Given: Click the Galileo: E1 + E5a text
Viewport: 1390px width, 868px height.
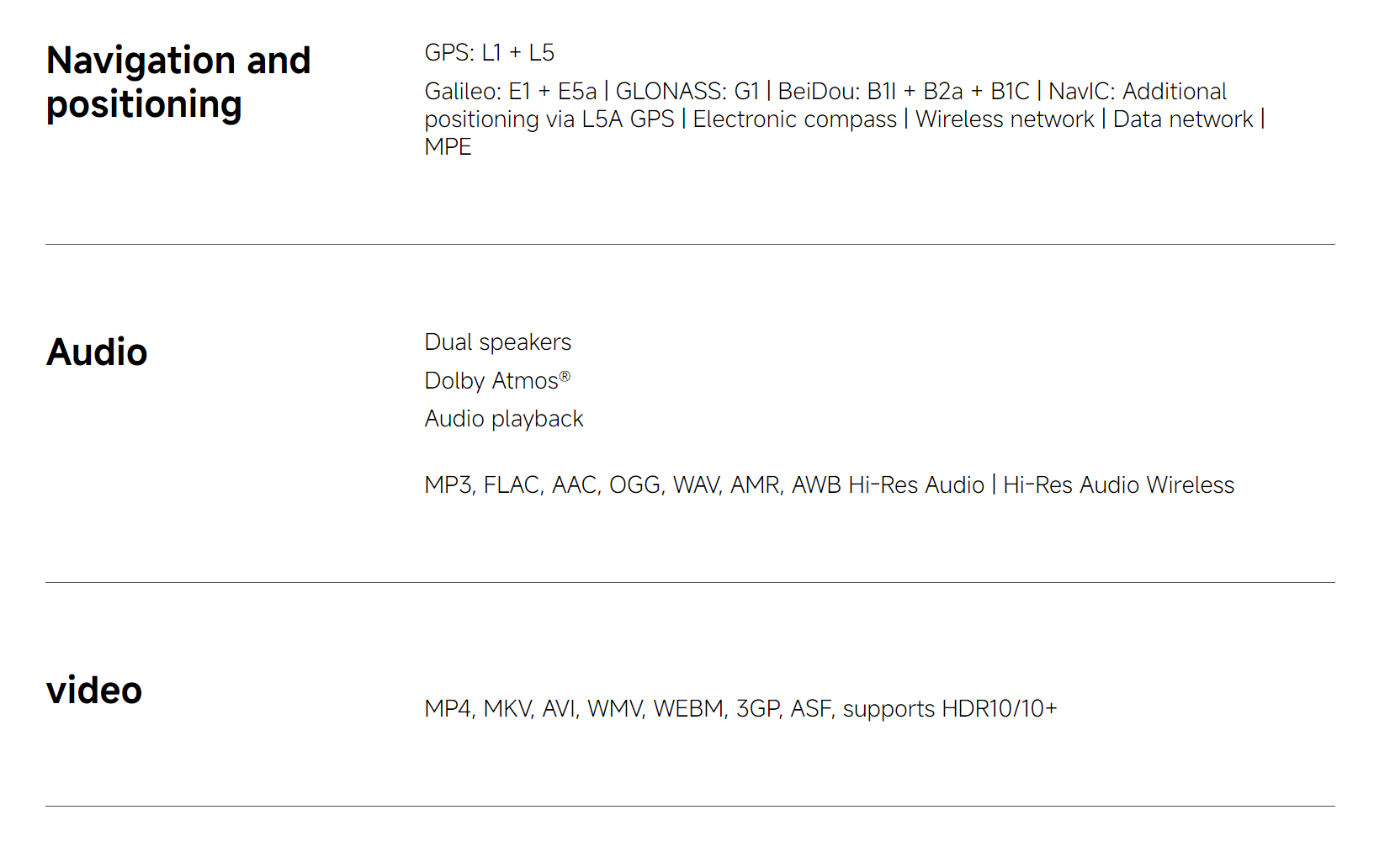Looking at the screenshot, I should (511, 91).
